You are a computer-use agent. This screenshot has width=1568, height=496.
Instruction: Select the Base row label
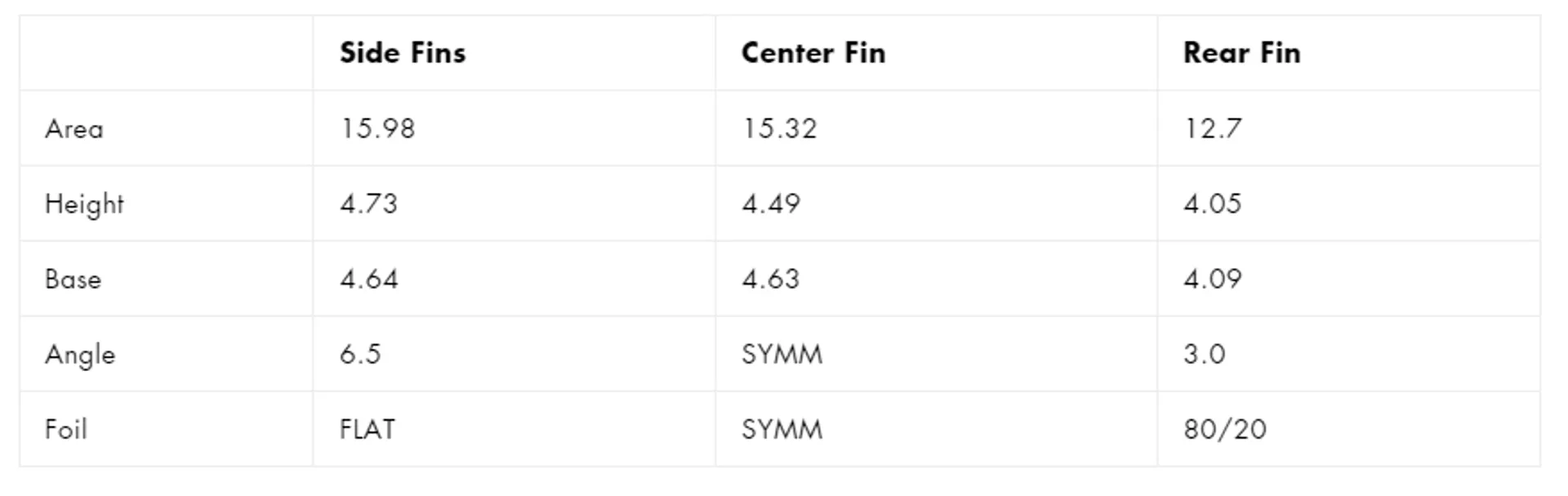(x=73, y=279)
